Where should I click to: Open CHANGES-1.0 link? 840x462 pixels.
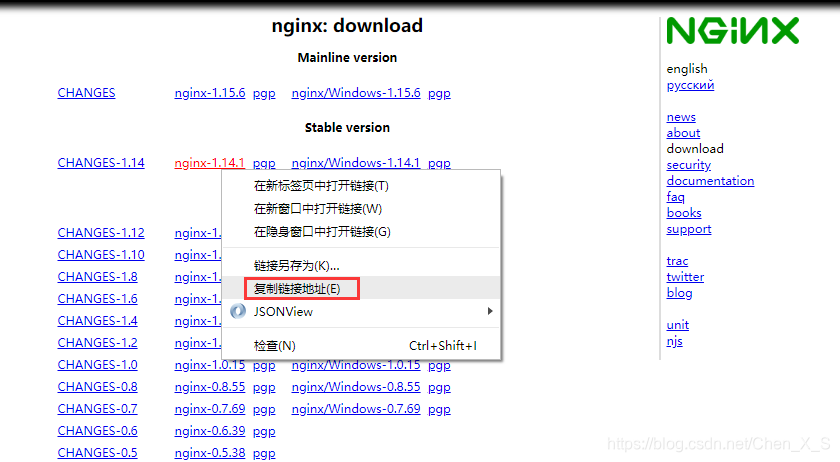point(98,365)
